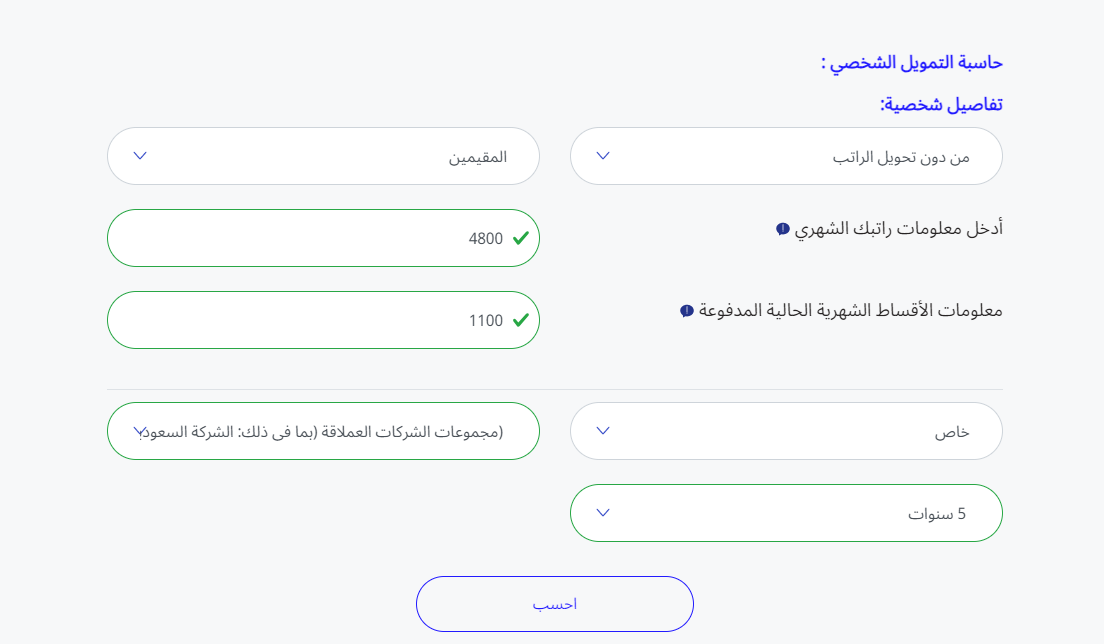Click chevron arrow of المقيمين dropdown
Screen dimensions: 1104x644
[140, 156]
